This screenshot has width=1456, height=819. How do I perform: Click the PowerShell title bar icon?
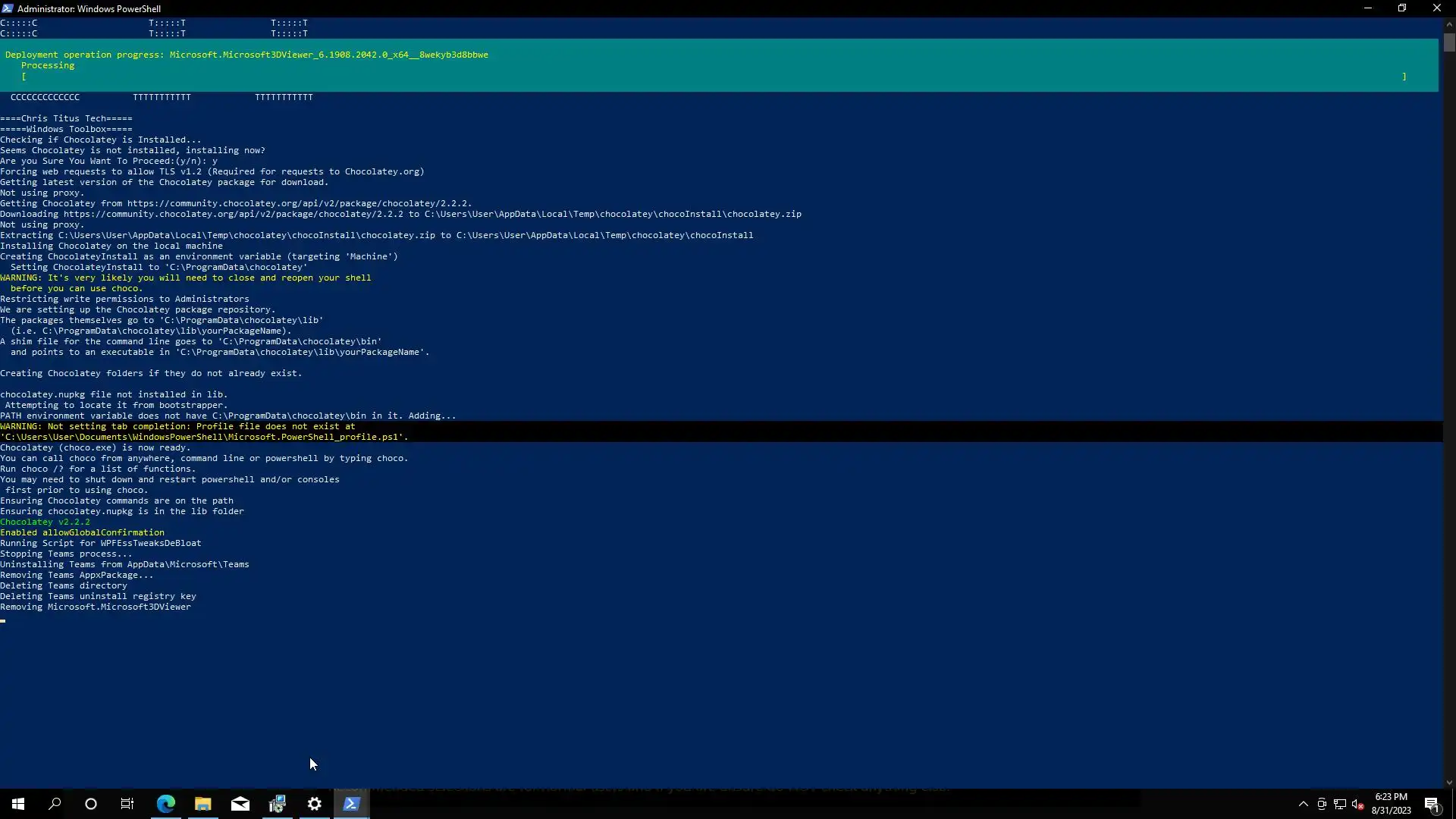[8, 8]
